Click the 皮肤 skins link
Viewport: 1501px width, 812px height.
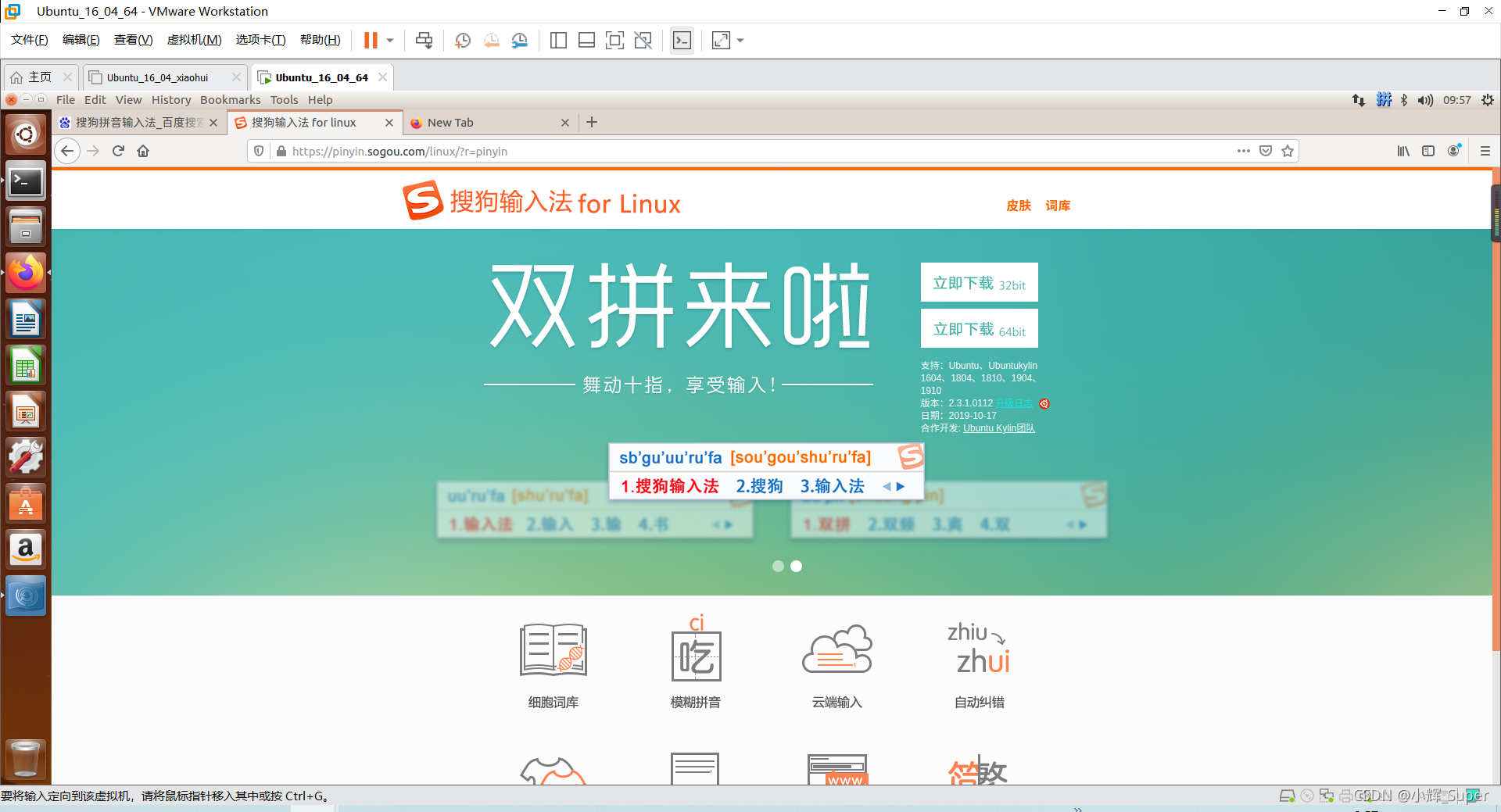click(x=1019, y=206)
